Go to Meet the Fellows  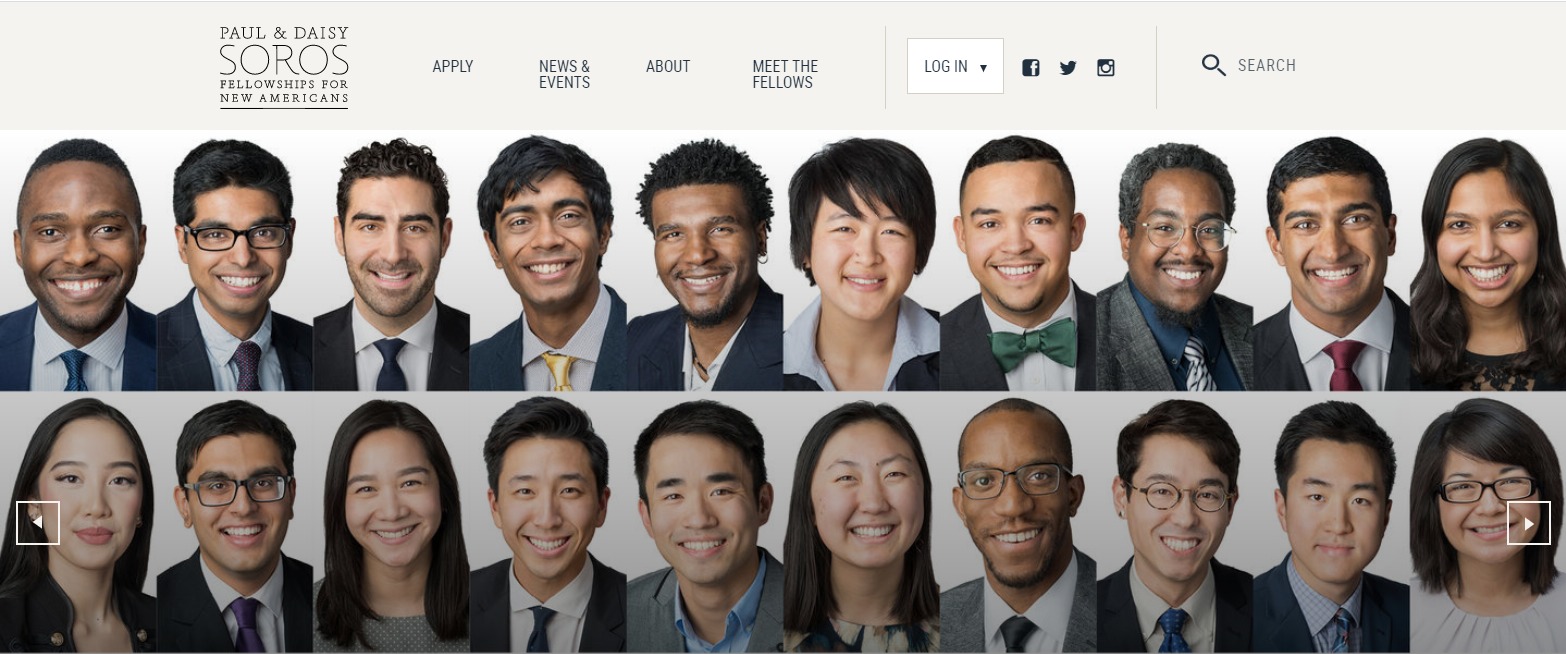click(785, 74)
